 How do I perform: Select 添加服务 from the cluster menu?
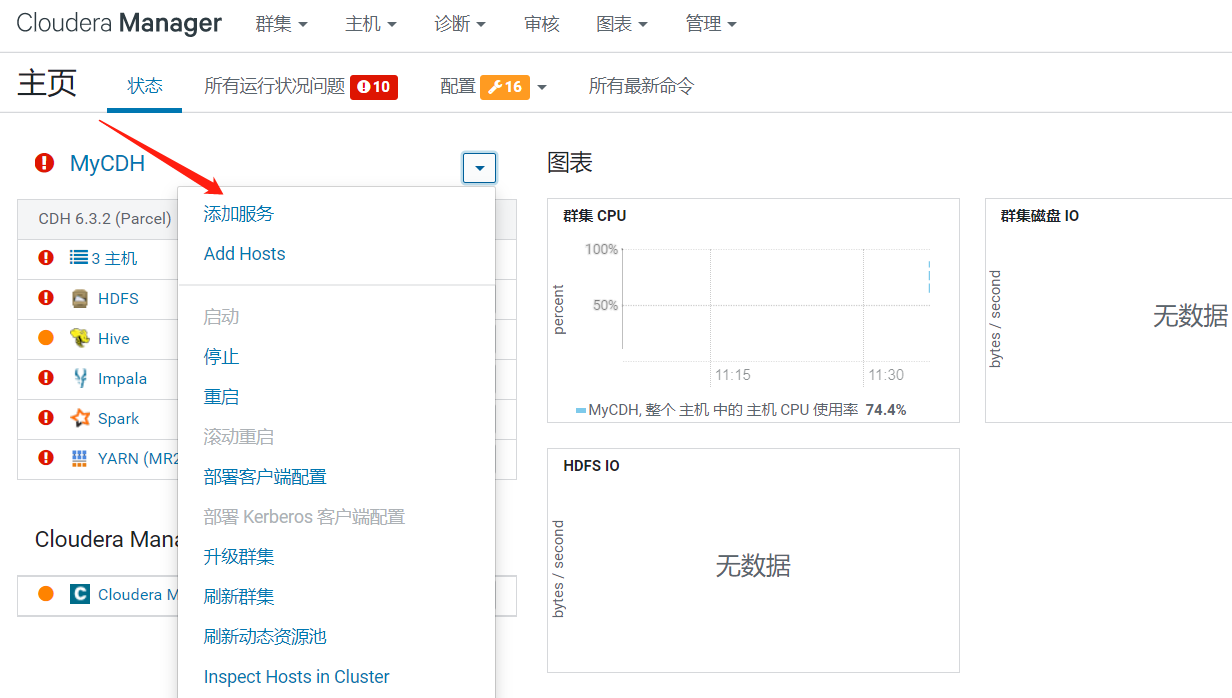tap(239, 214)
